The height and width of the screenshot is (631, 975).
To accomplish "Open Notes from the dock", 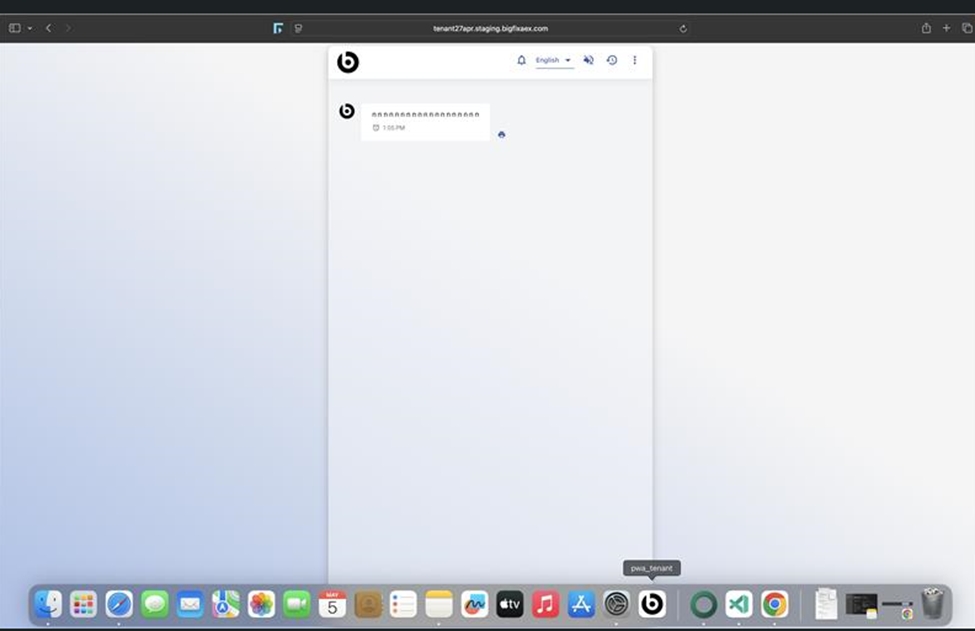I will pyautogui.click(x=438, y=604).
